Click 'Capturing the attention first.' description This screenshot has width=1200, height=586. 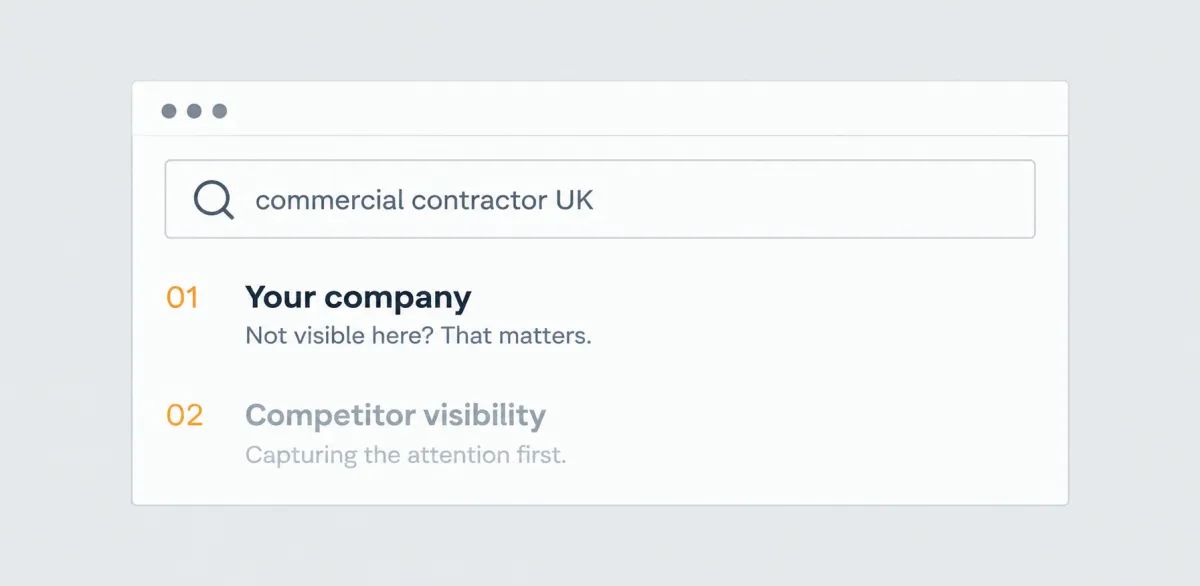click(406, 456)
